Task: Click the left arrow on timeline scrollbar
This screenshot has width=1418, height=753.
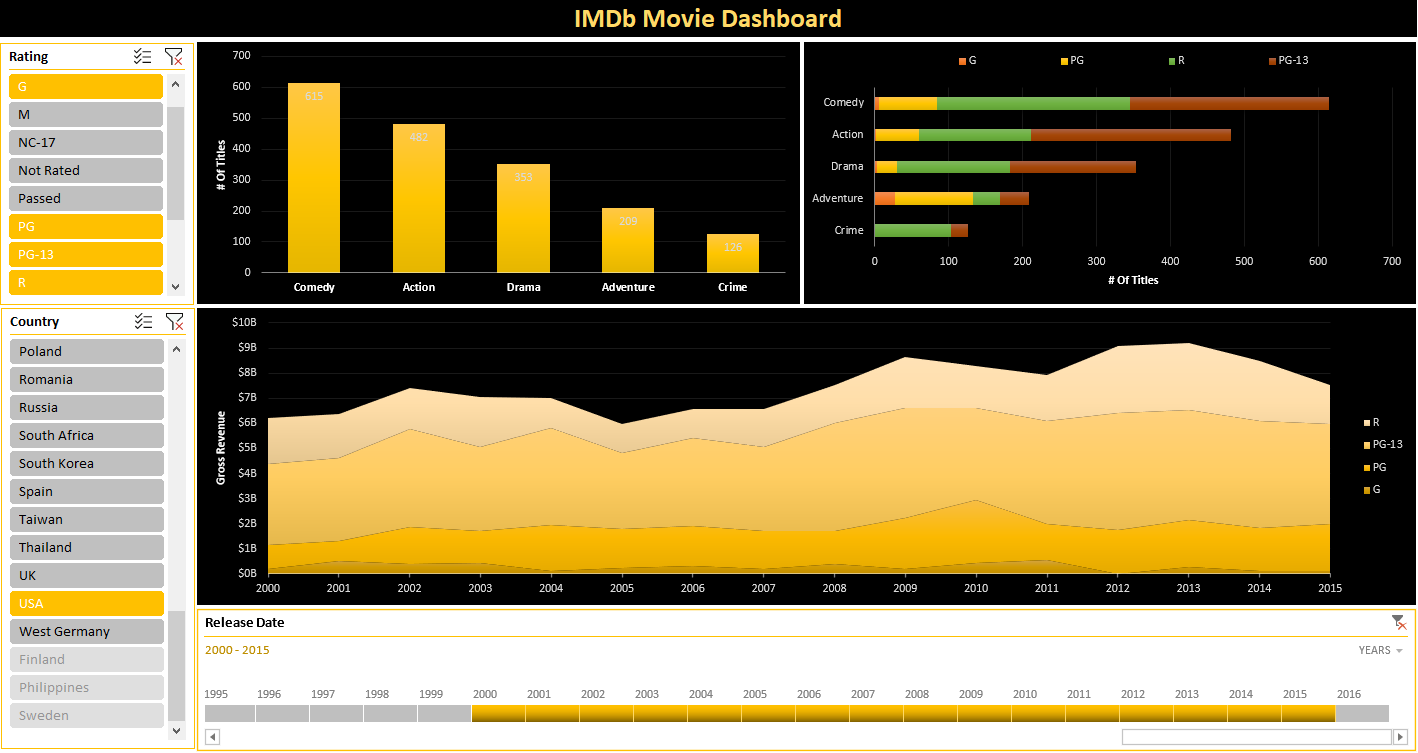Action: tap(211, 736)
